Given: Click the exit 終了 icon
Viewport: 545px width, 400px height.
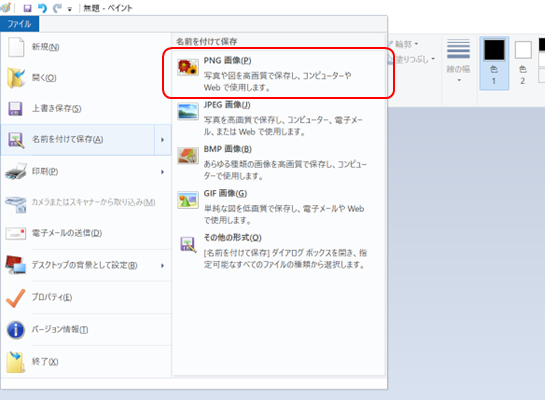Looking at the screenshot, I should (x=16, y=361).
